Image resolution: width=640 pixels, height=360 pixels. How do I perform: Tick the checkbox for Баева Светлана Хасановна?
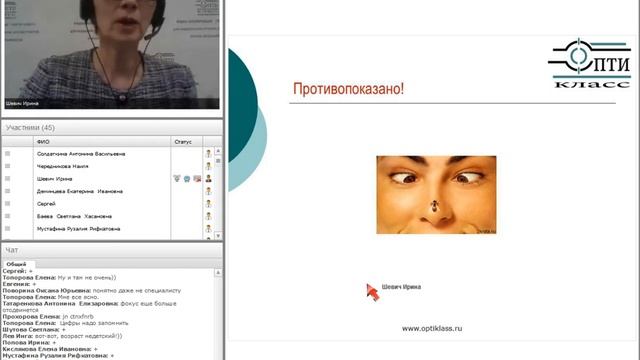tap(7, 216)
